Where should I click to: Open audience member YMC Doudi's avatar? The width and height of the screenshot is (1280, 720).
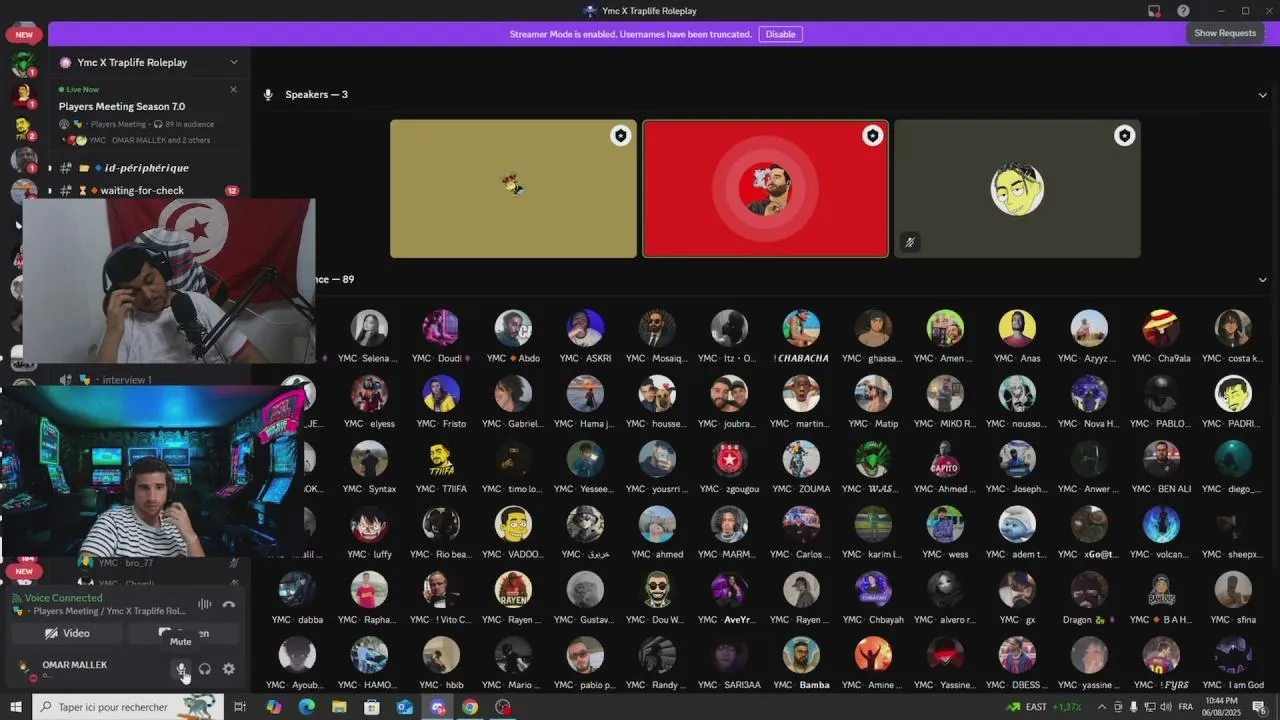pyautogui.click(x=441, y=328)
